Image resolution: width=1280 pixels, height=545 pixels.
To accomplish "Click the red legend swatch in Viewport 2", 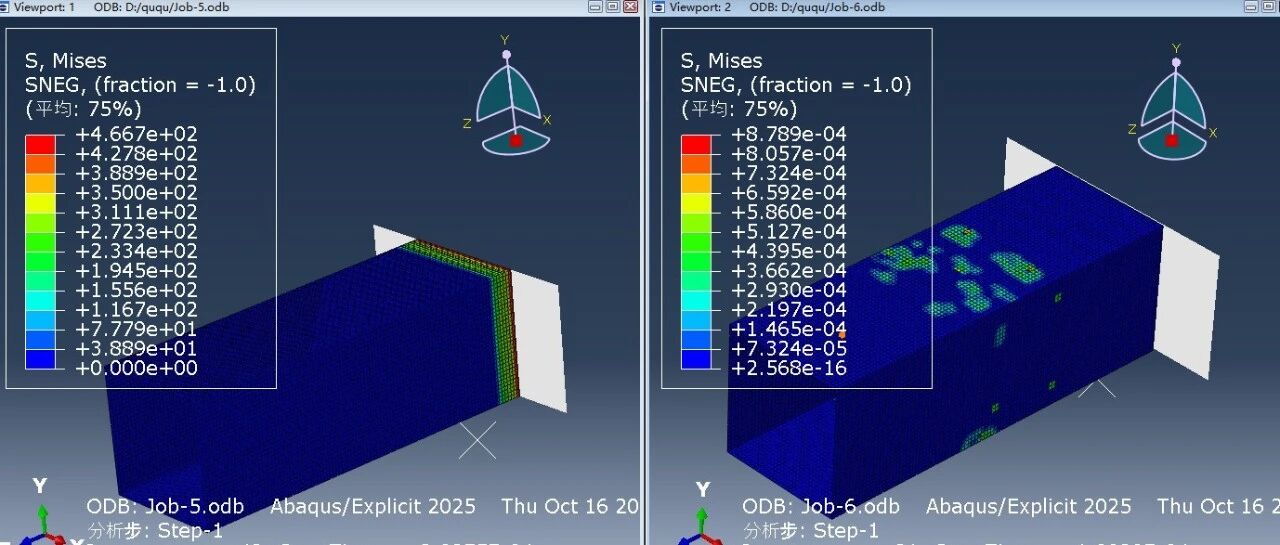I will [x=696, y=144].
